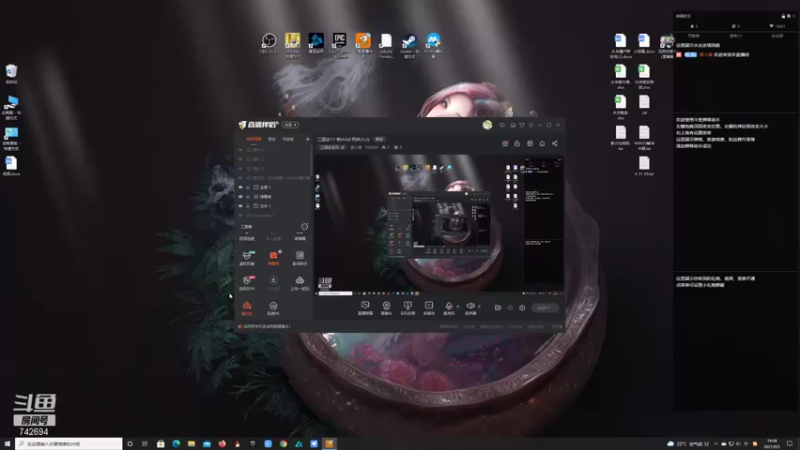Select the 文本 1 source row

pos(273,206)
